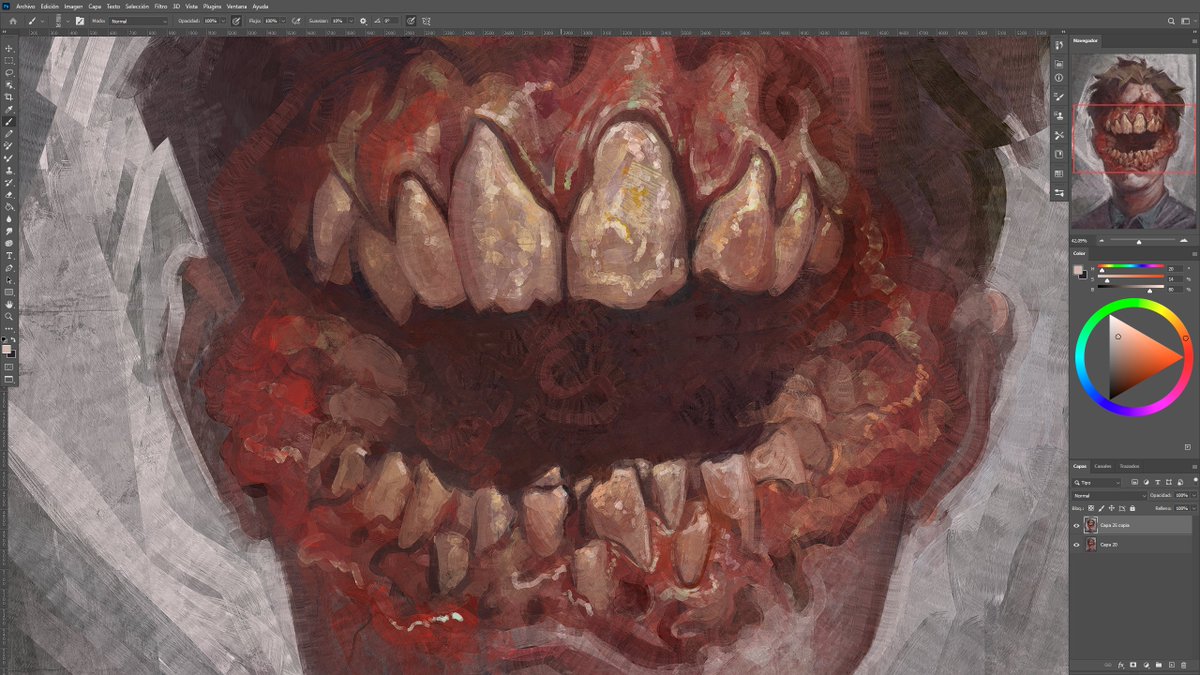Toggle lock position
Screen dimensions: 1200x675
[x=1111, y=508]
